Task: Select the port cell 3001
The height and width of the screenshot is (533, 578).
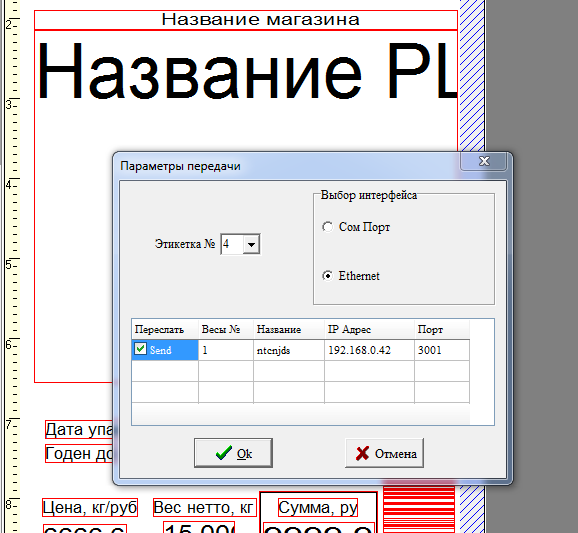Action: [x=442, y=350]
